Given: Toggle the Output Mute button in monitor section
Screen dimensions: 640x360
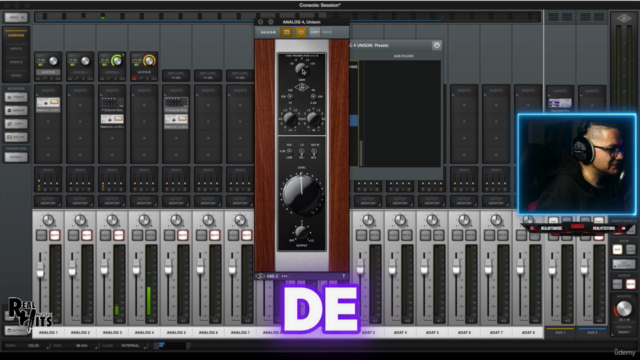Looking at the screenshot, I should coord(631,284).
